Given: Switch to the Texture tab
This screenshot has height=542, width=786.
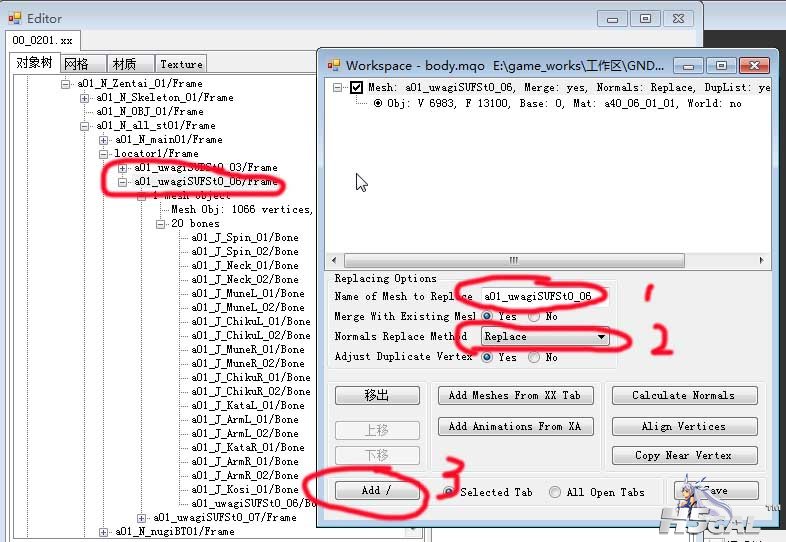Looking at the screenshot, I should [x=181, y=64].
